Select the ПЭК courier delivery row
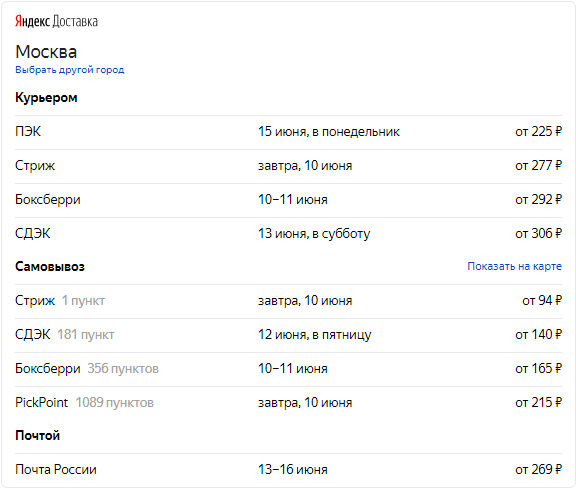The height and width of the screenshot is (489, 576). click(288, 132)
